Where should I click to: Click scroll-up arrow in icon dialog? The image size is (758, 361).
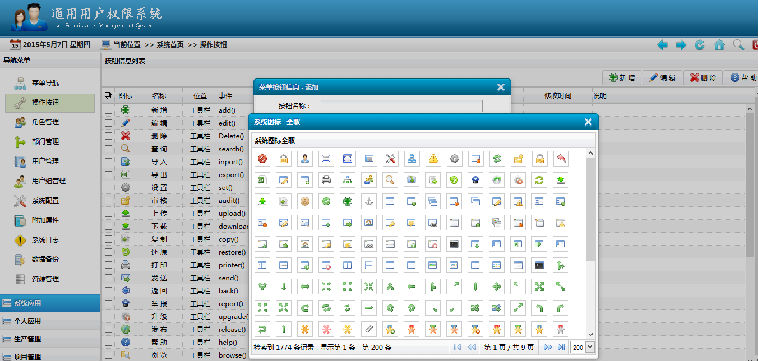pos(591,153)
